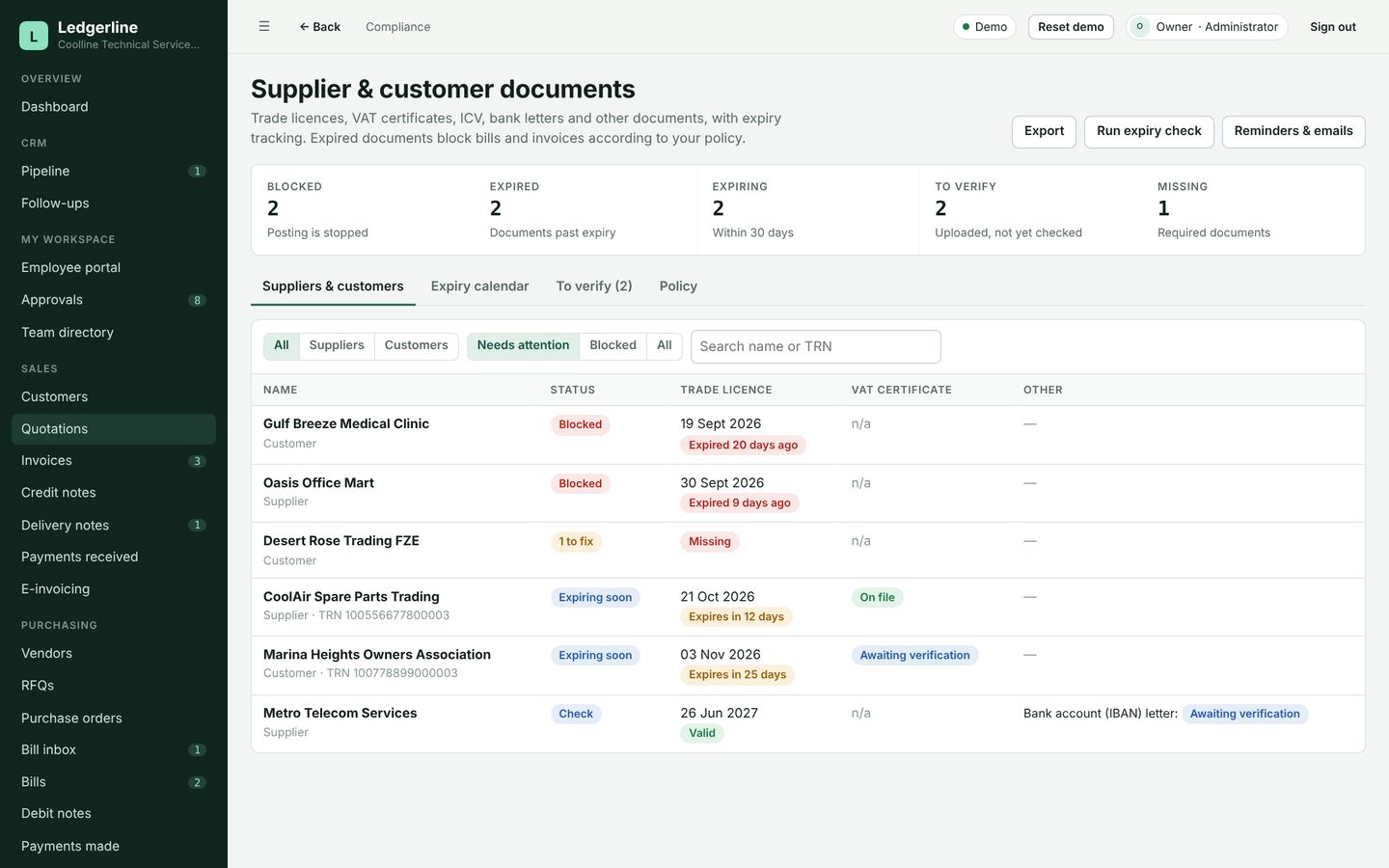Click the Expired 20 days ago badge
Image resolution: width=1389 pixels, height=868 pixels.
pyautogui.click(x=743, y=446)
